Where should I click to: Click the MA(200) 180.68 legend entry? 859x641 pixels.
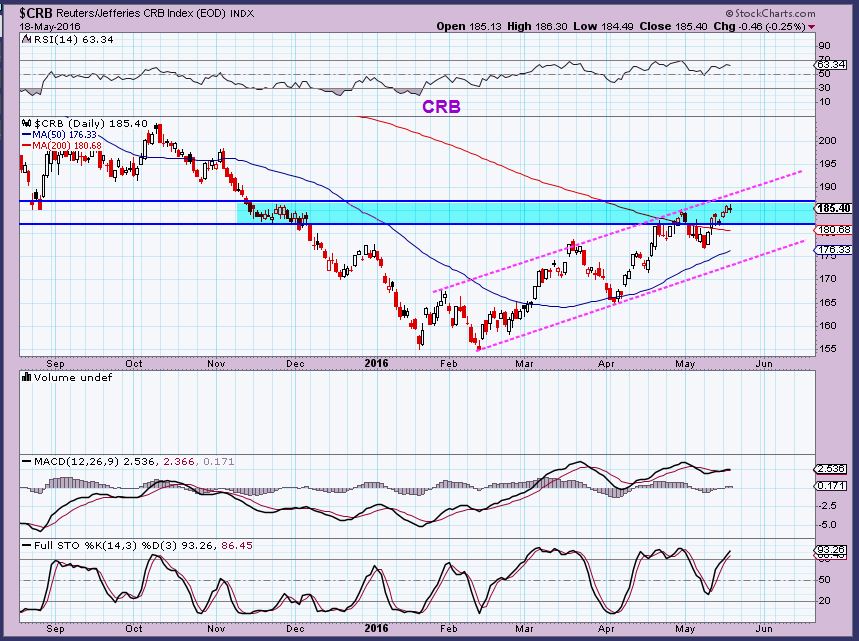click(67, 146)
